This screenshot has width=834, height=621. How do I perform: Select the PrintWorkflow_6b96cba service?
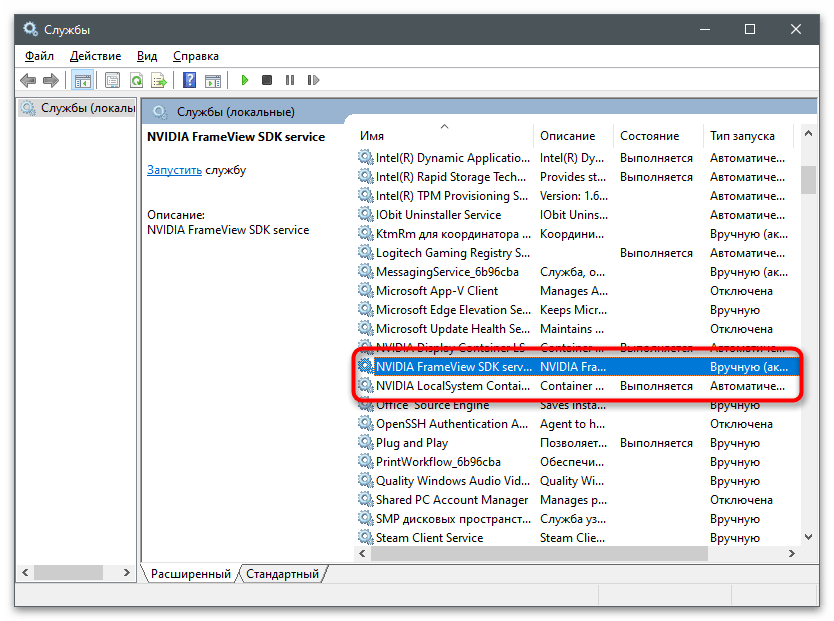coord(578,462)
